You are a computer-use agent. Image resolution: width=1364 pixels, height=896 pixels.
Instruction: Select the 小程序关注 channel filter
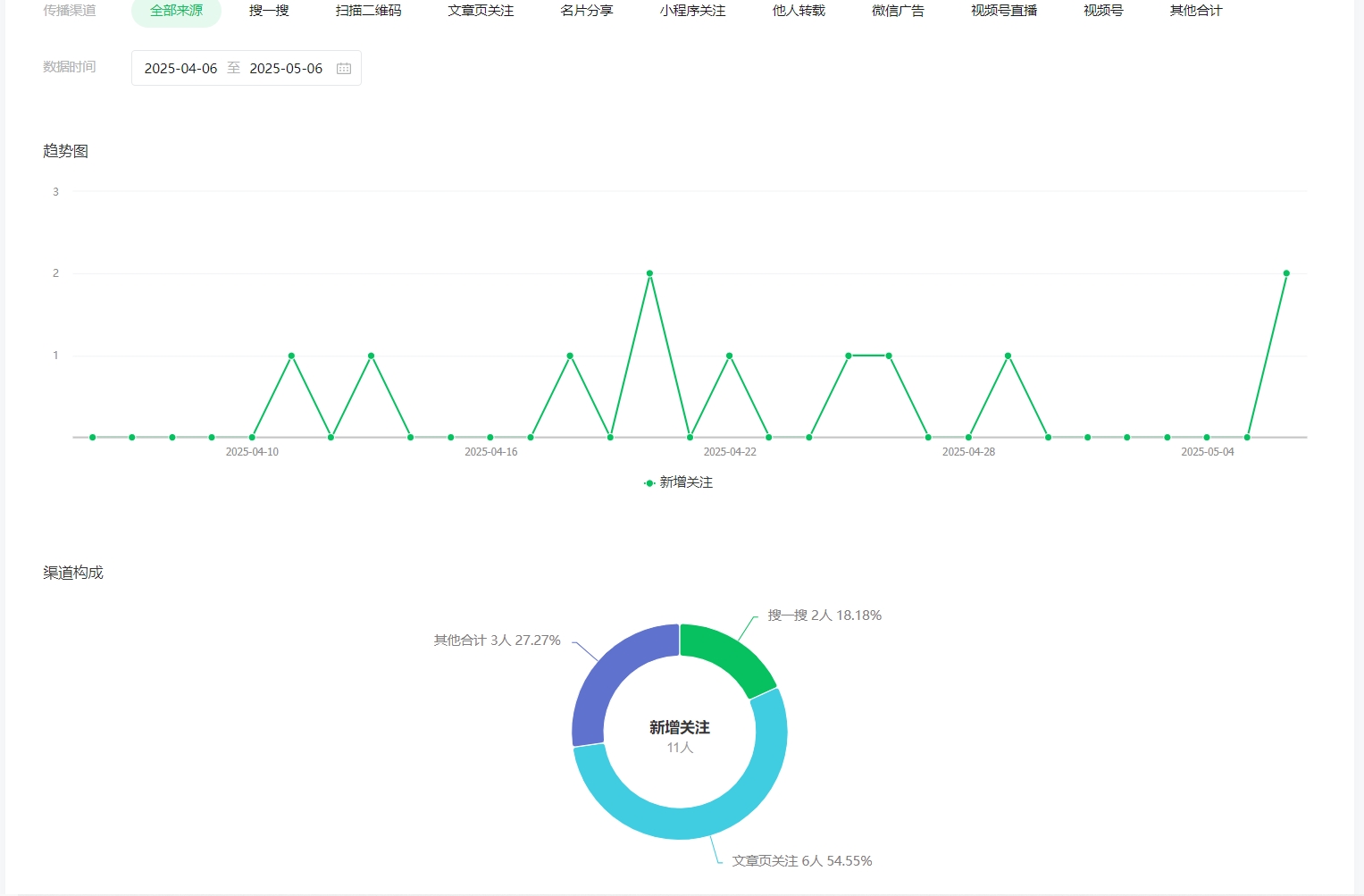click(x=692, y=11)
